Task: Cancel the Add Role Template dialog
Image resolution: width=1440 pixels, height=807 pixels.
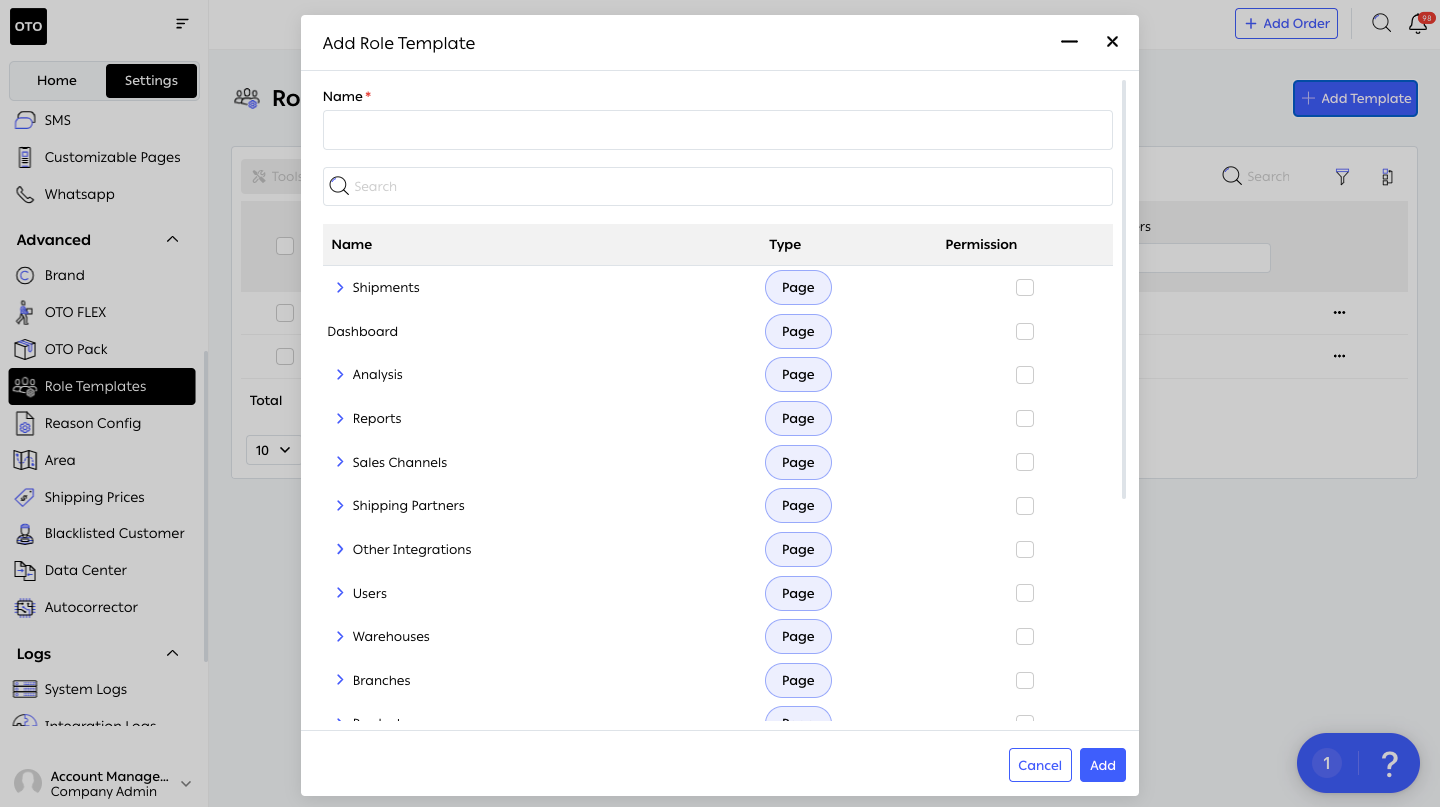Action: (1039, 765)
